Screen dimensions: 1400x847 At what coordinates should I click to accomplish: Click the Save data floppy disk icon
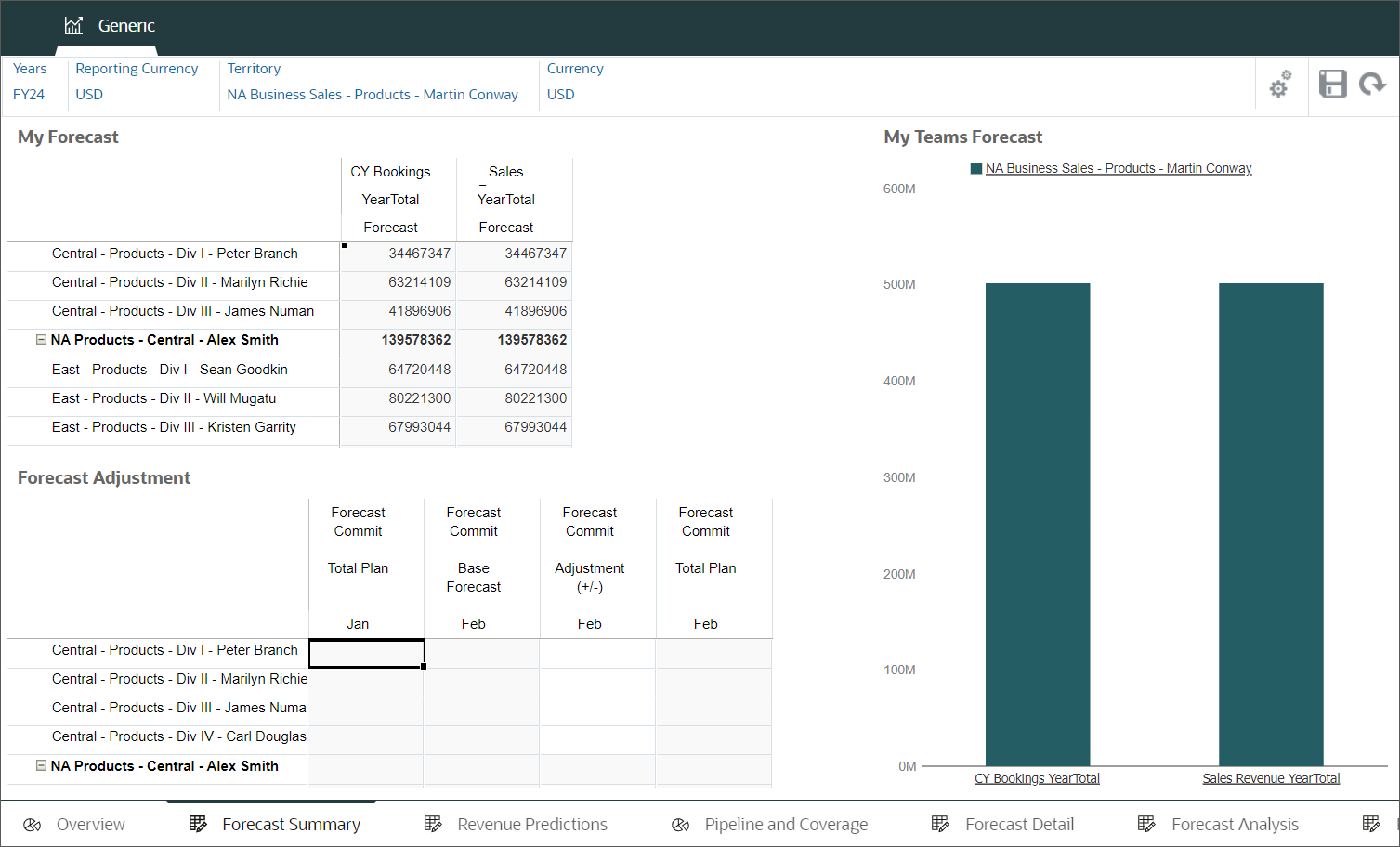coord(1332,84)
